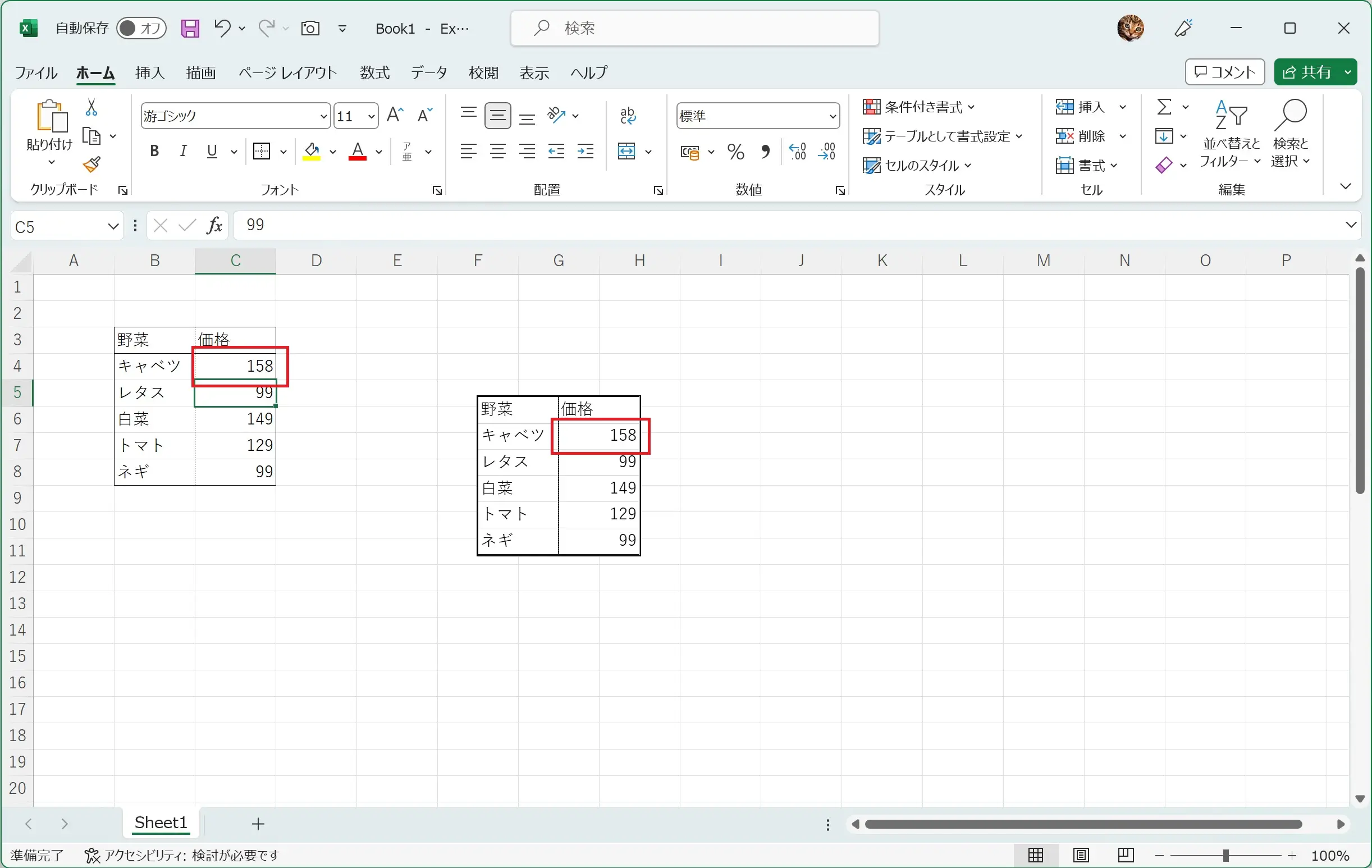Add a new sheet with plus button
The height and width of the screenshot is (868, 1372).
click(x=258, y=824)
